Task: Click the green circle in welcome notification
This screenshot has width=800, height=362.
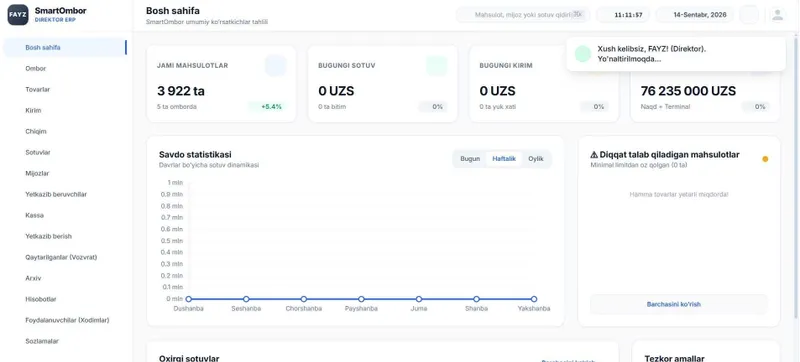Action: (x=583, y=54)
